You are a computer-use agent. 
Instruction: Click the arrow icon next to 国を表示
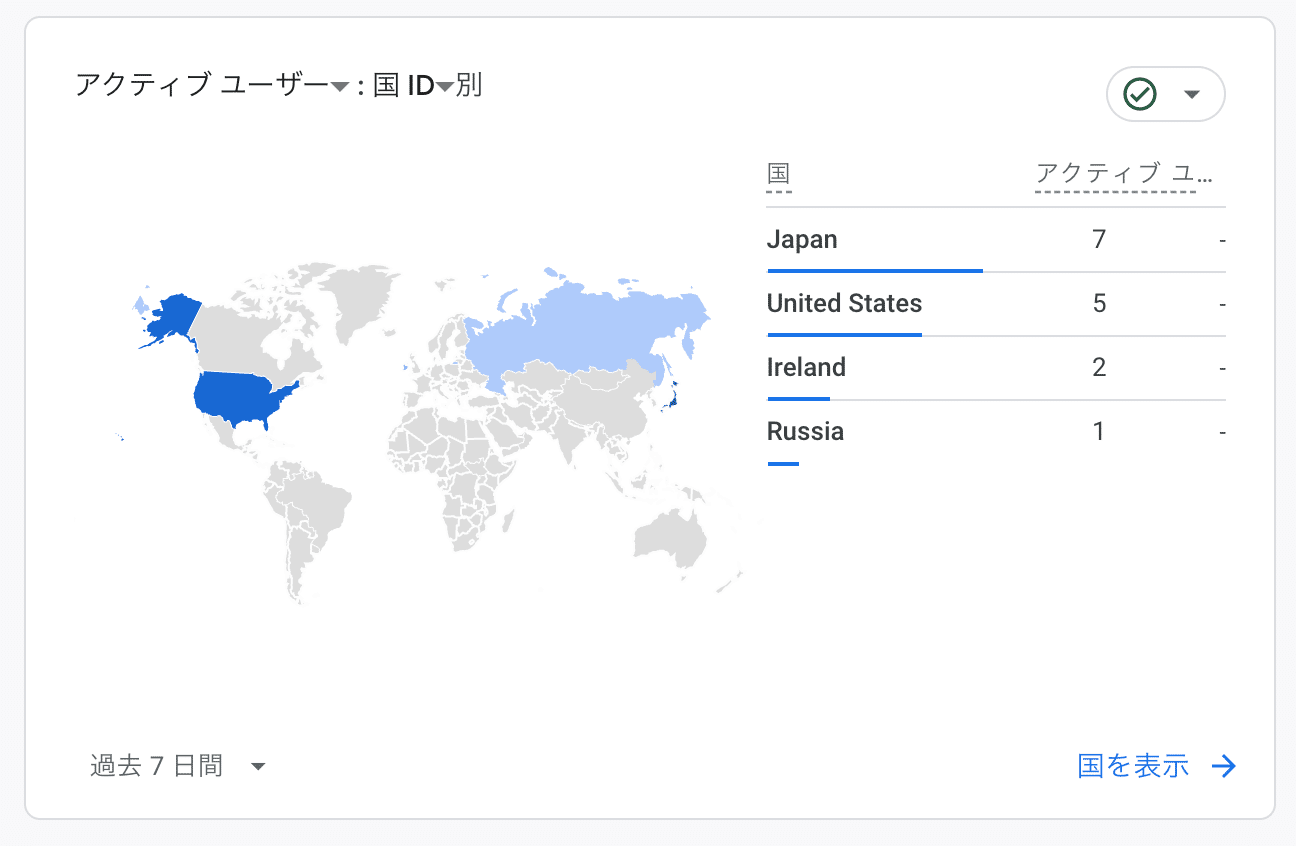1224,767
